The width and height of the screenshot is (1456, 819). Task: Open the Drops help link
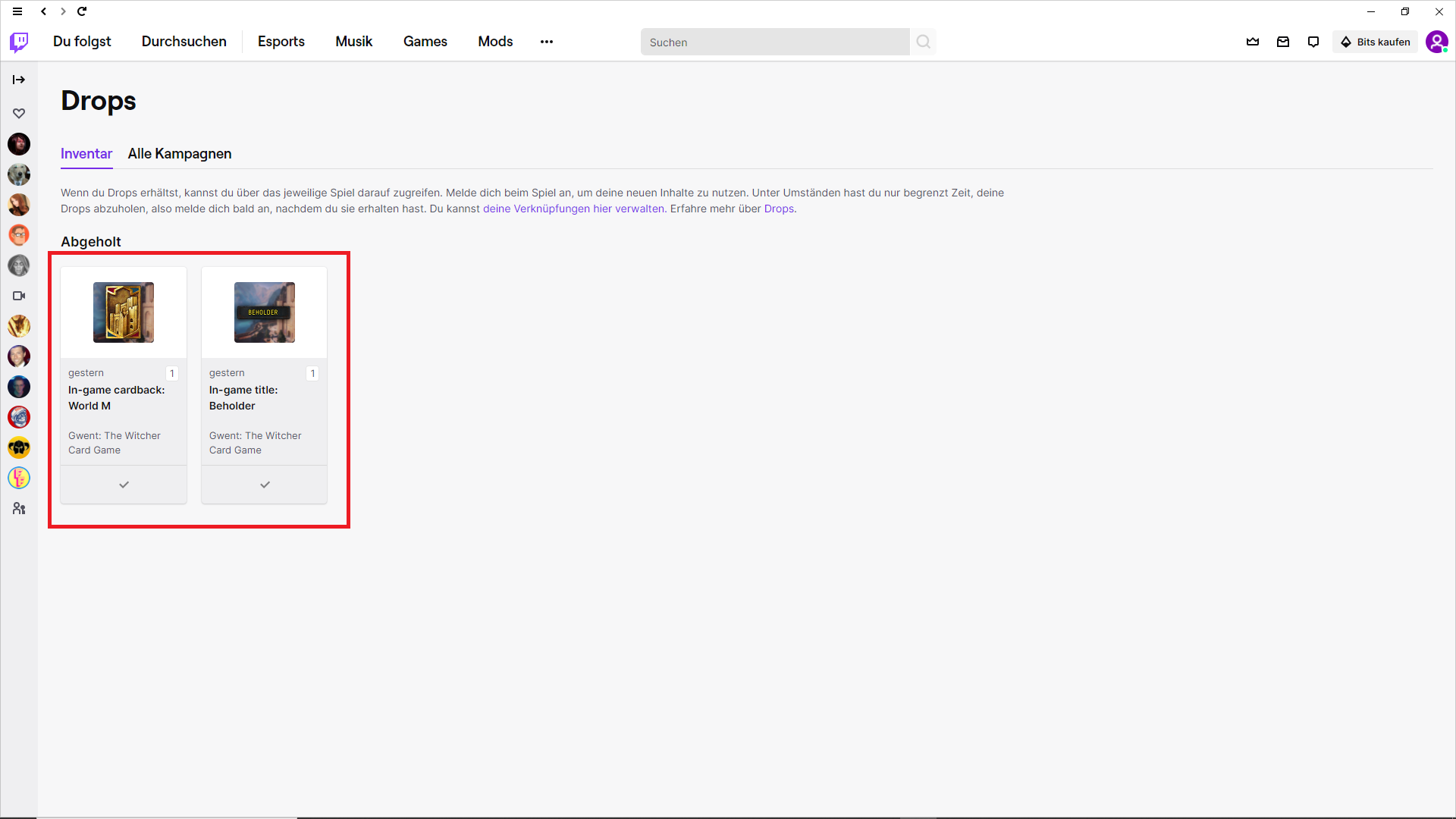pos(779,209)
